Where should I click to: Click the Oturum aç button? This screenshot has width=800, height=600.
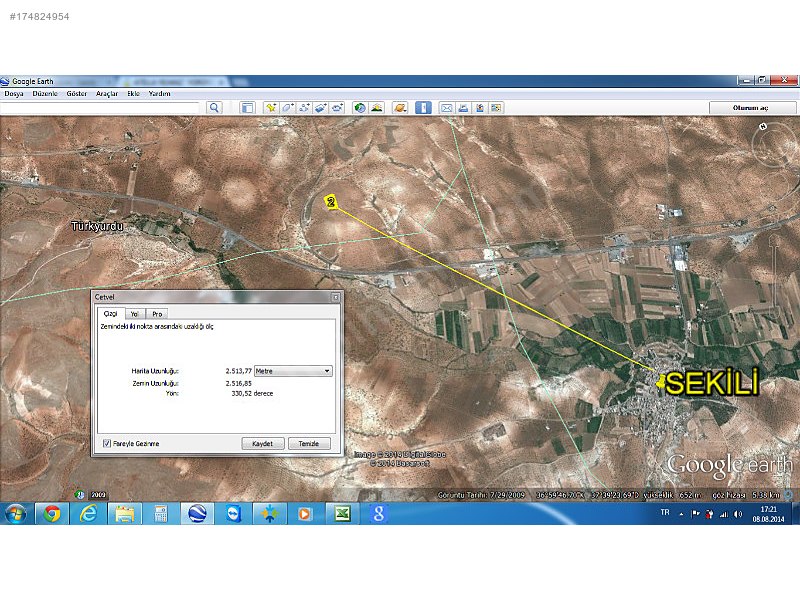coord(753,108)
